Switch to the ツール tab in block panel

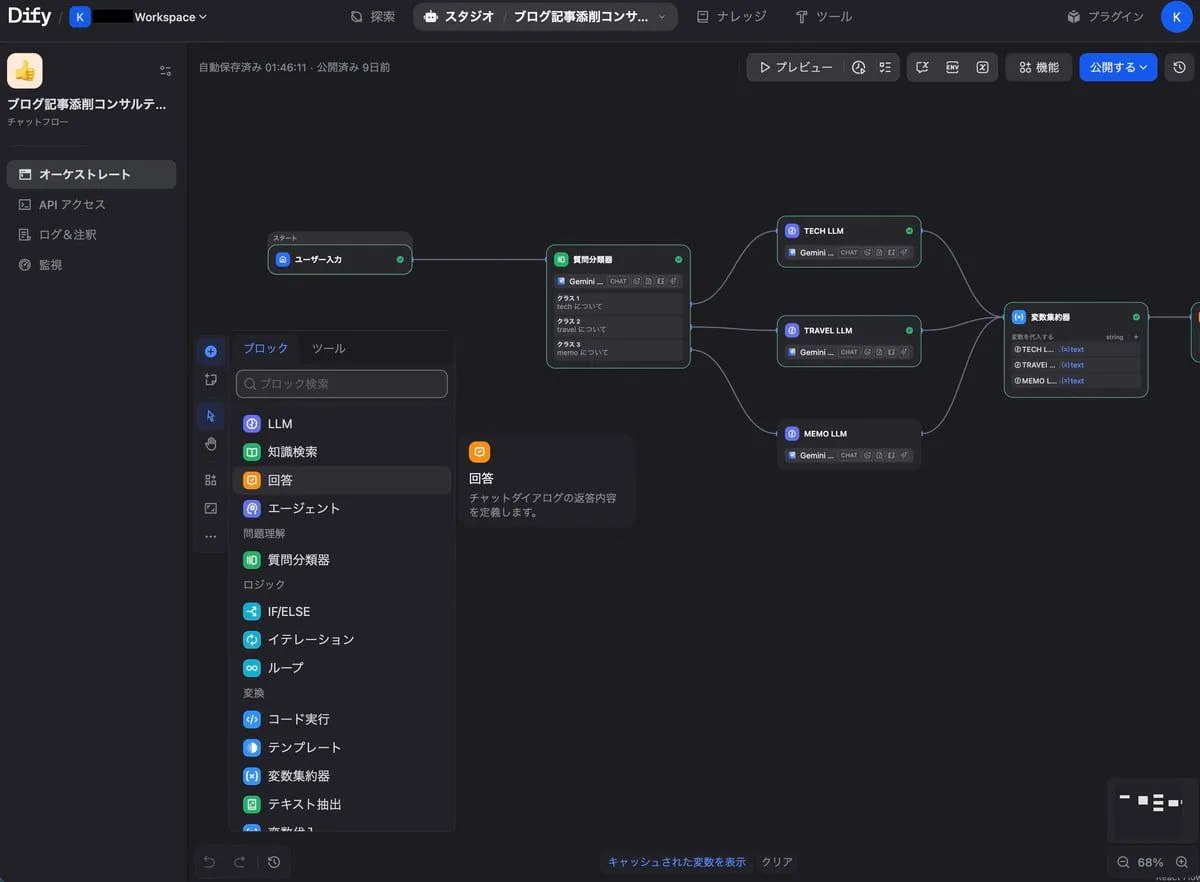[x=328, y=348]
